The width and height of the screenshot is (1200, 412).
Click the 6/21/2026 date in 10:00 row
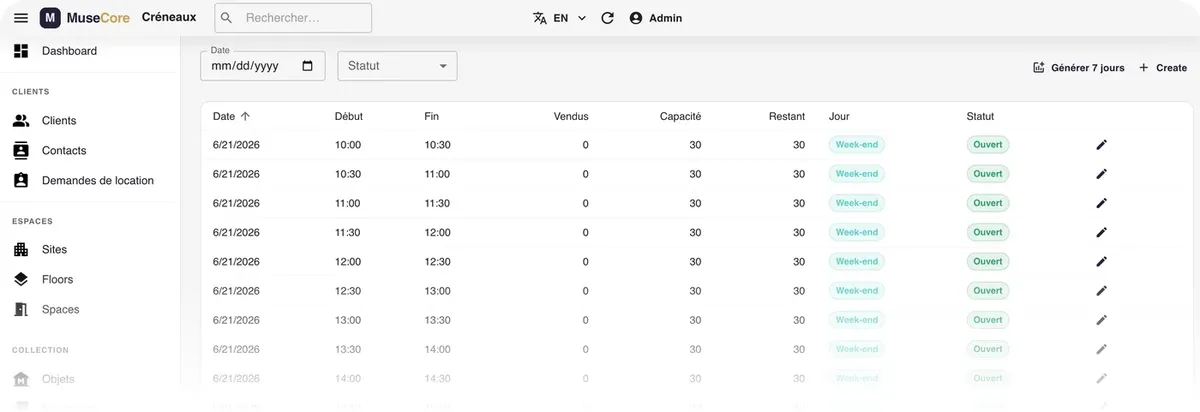click(236, 145)
